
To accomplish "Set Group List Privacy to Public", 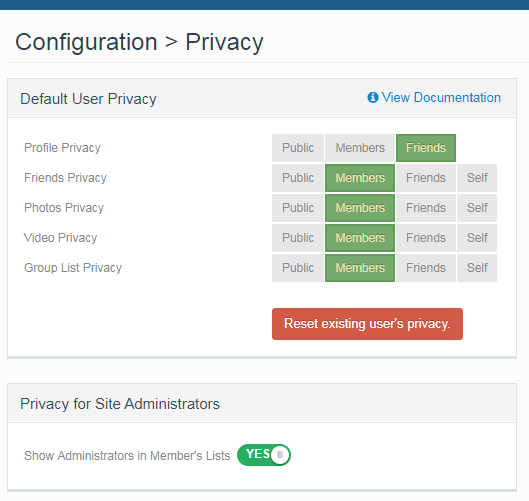I will (x=298, y=268).
